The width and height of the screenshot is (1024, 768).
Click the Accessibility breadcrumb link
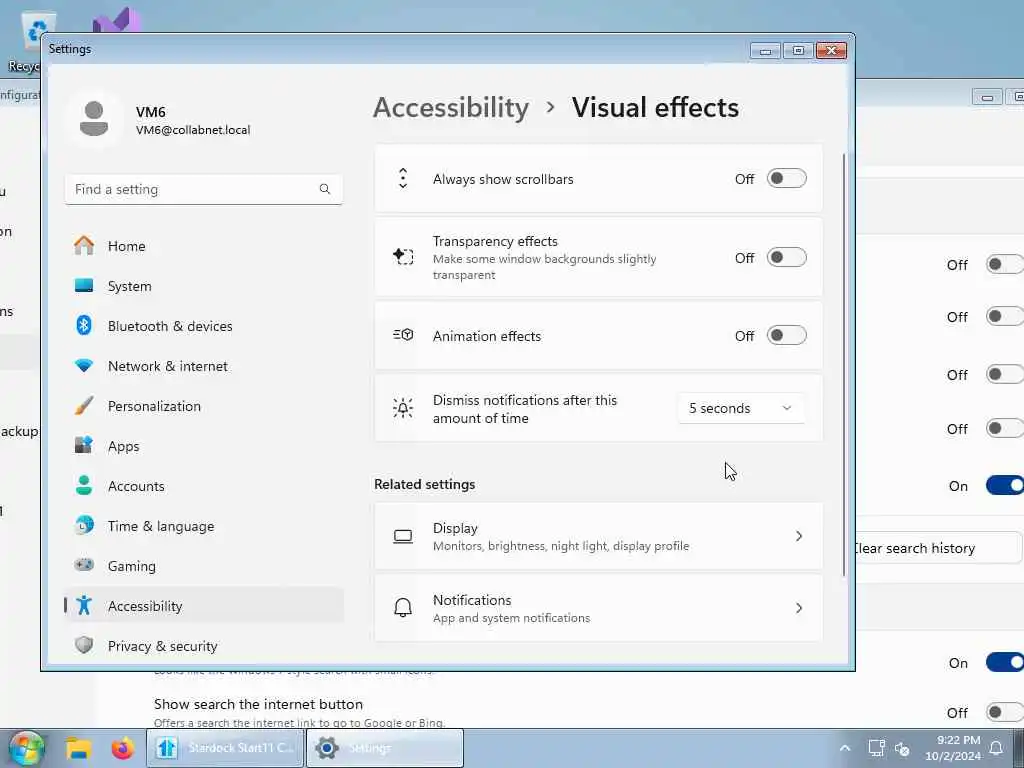(451, 108)
